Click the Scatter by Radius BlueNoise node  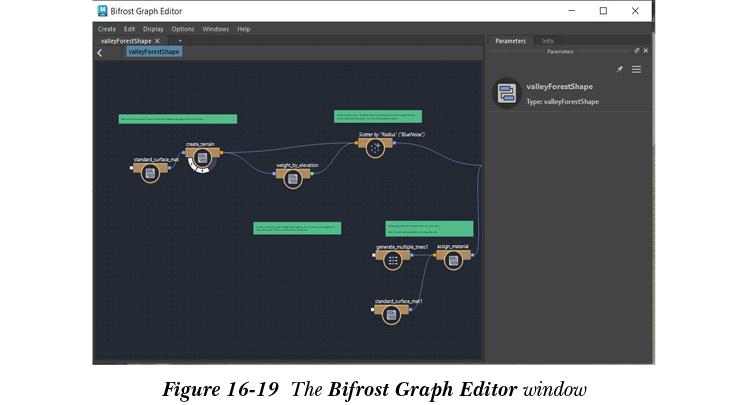(x=374, y=147)
